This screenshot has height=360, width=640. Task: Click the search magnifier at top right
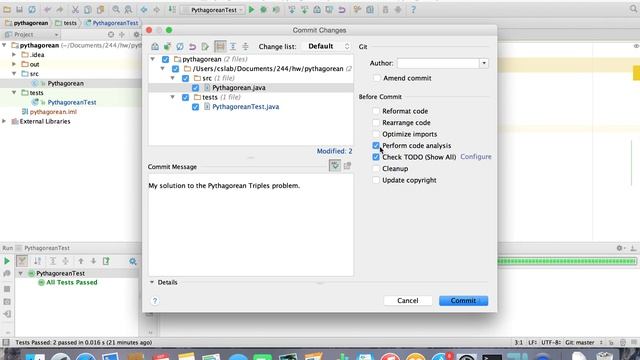(x=633, y=9)
